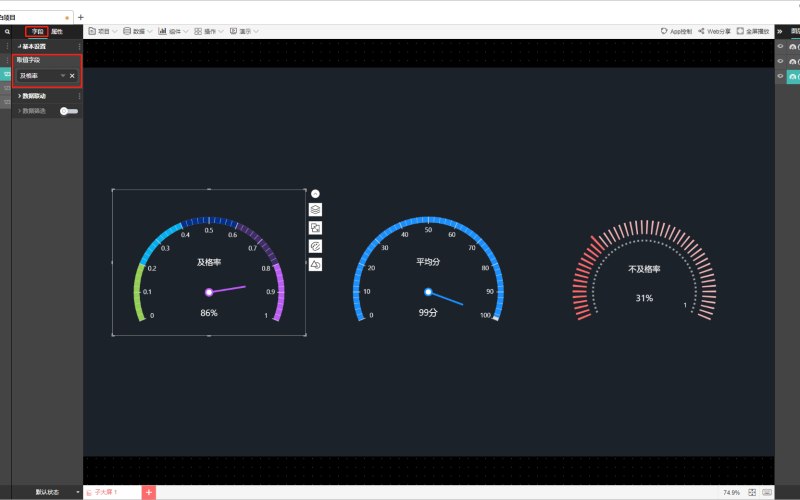Click the keyboard shortcut icon
The image size is (800, 500).
point(767,492)
